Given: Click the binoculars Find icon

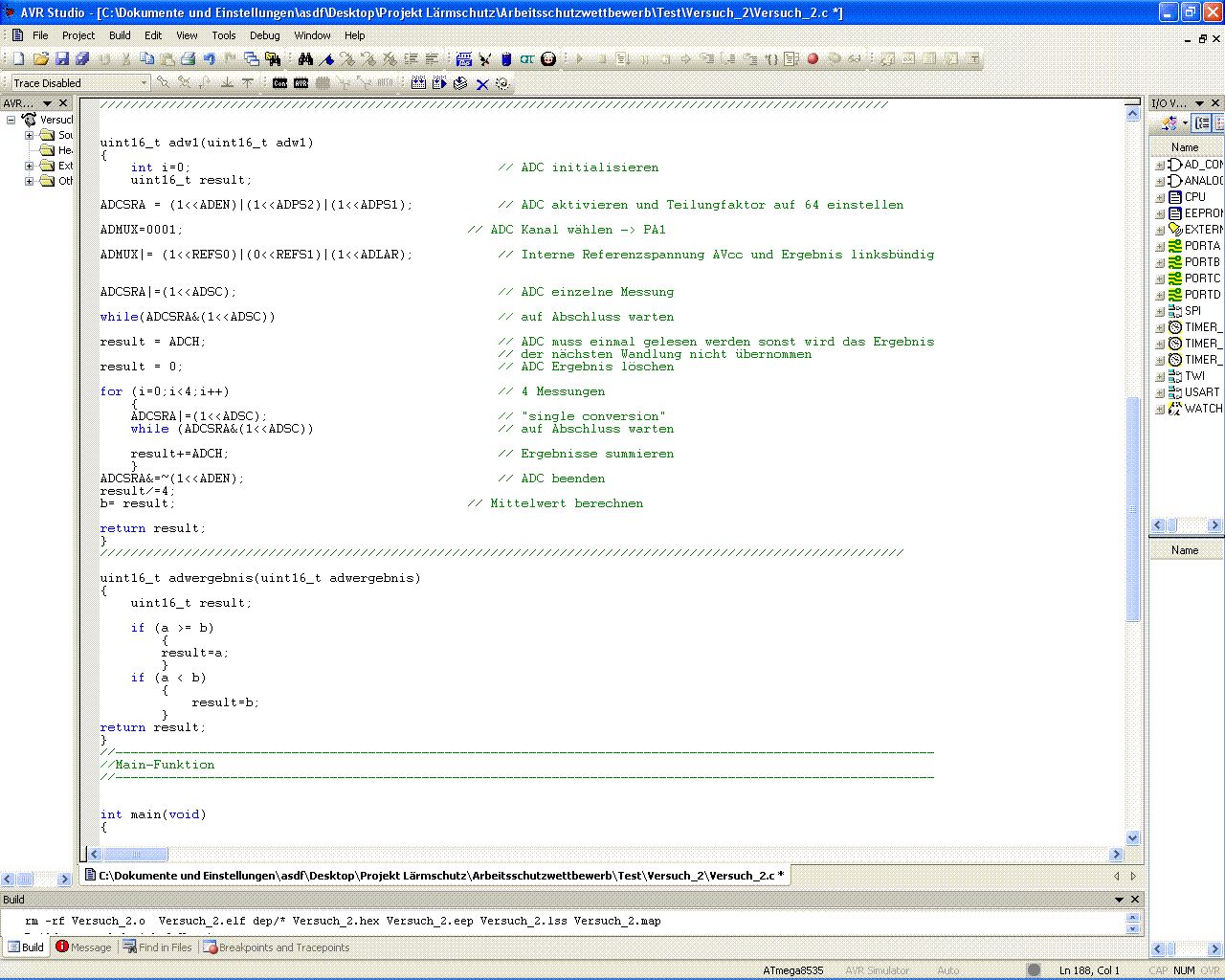Looking at the screenshot, I should (305, 59).
